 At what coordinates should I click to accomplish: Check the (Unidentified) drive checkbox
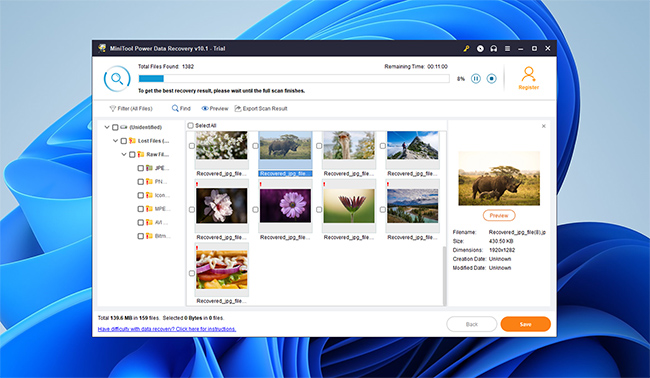[x=115, y=127]
